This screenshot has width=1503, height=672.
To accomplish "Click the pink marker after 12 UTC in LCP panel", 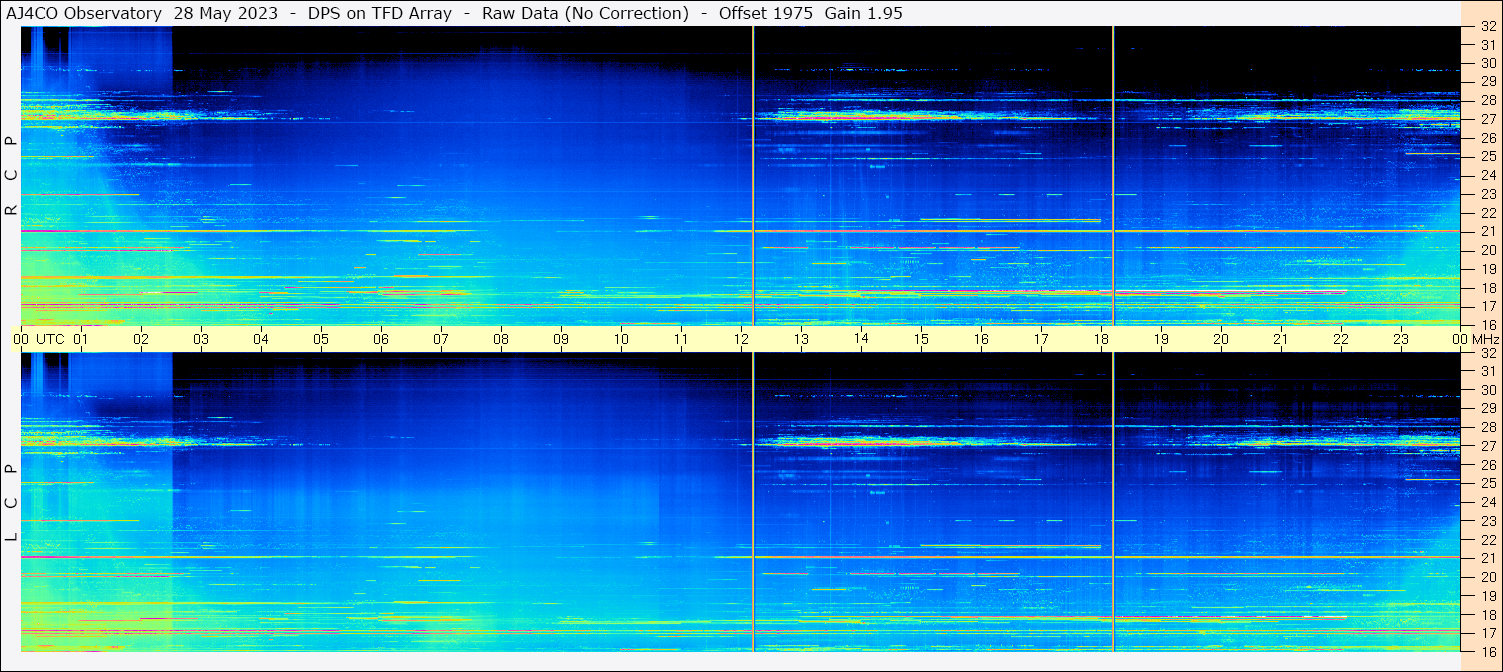I will click(x=753, y=503).
